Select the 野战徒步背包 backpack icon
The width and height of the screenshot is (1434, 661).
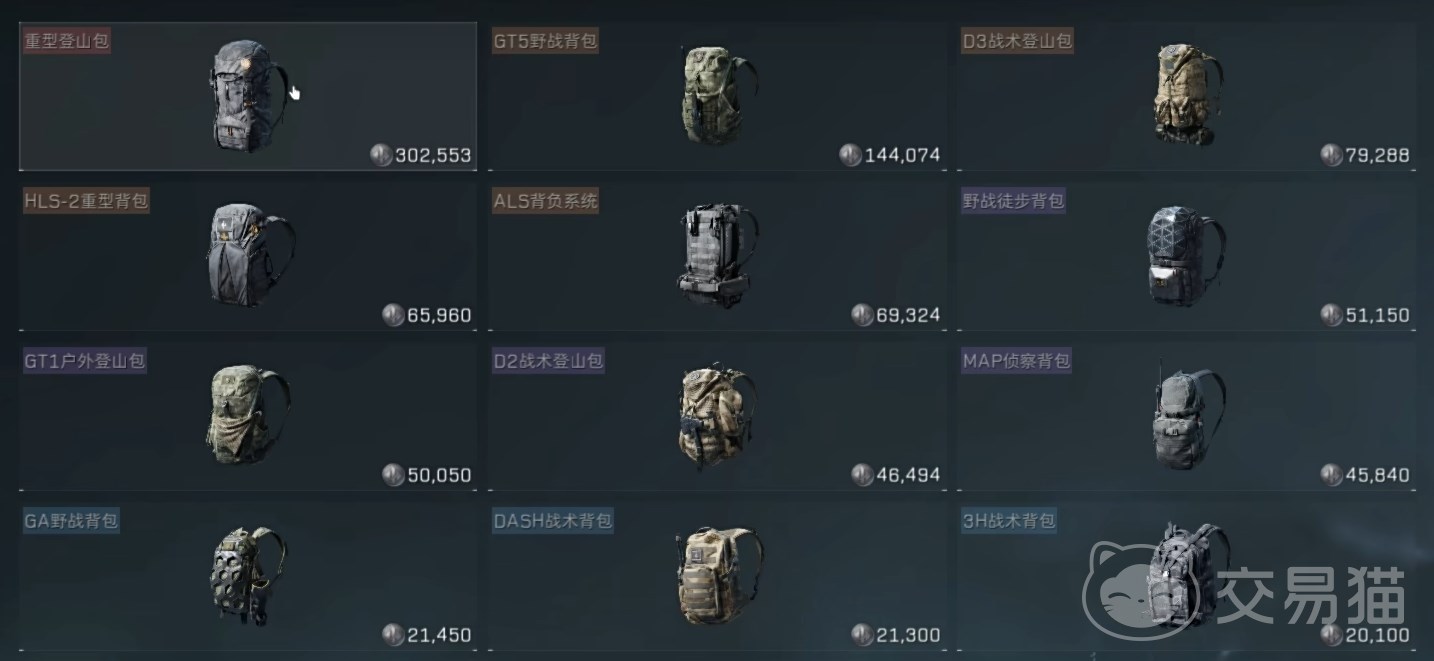pyautogui.click(x=1186, y=256)
